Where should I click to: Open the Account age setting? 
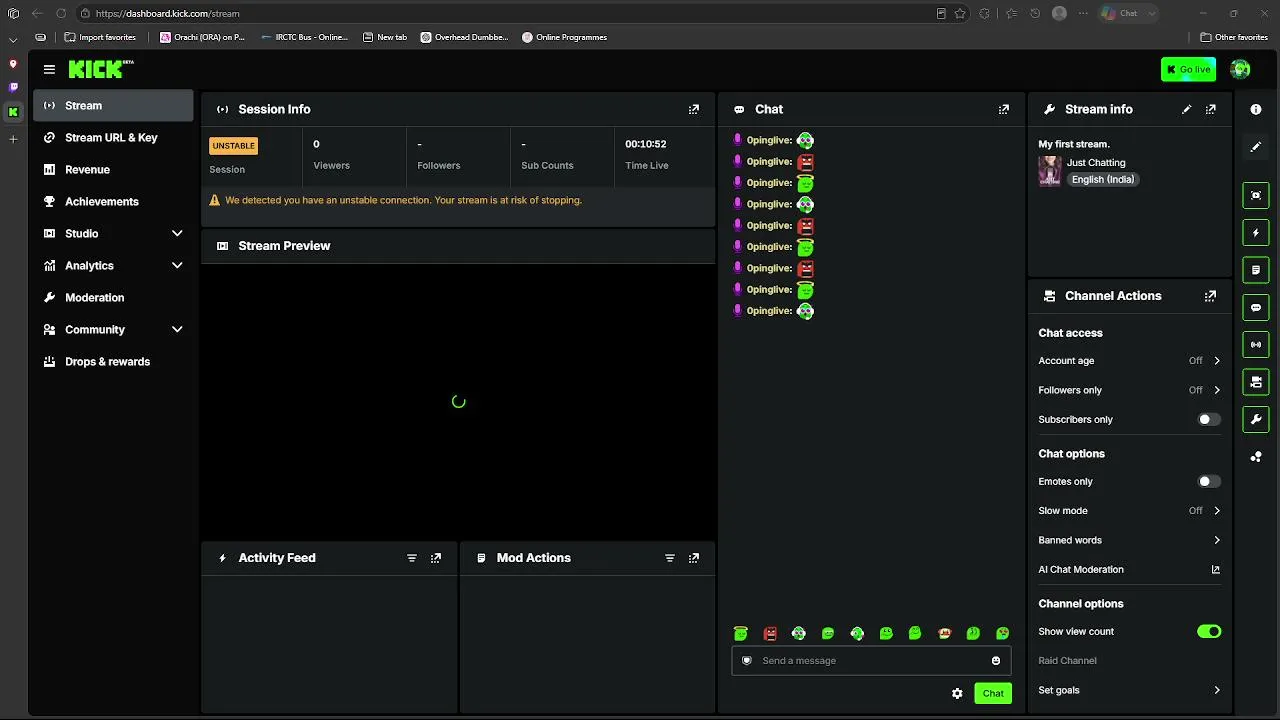tap(1129, 360)
